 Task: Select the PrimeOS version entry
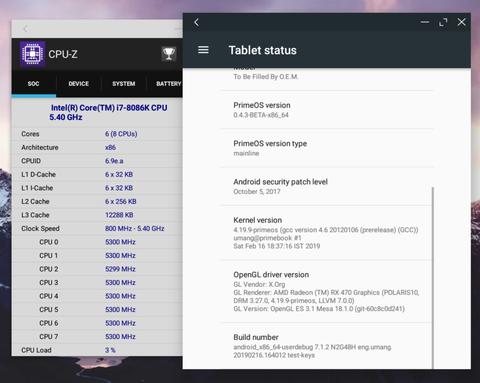[327, 110]
